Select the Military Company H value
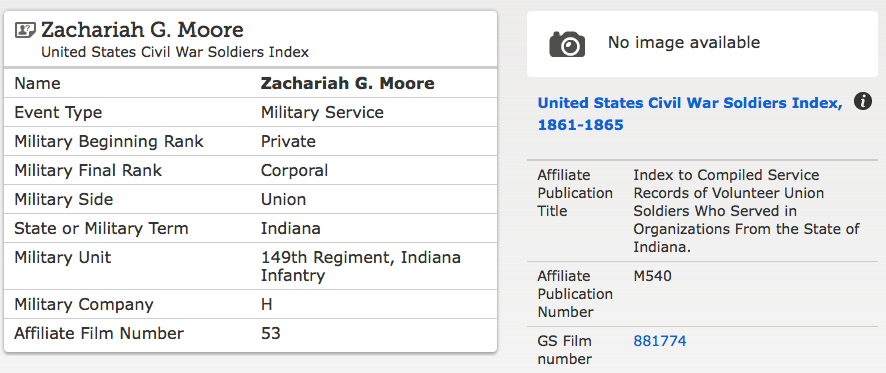The height and width of the screenshot is (373, 886). tap(267, 305)
